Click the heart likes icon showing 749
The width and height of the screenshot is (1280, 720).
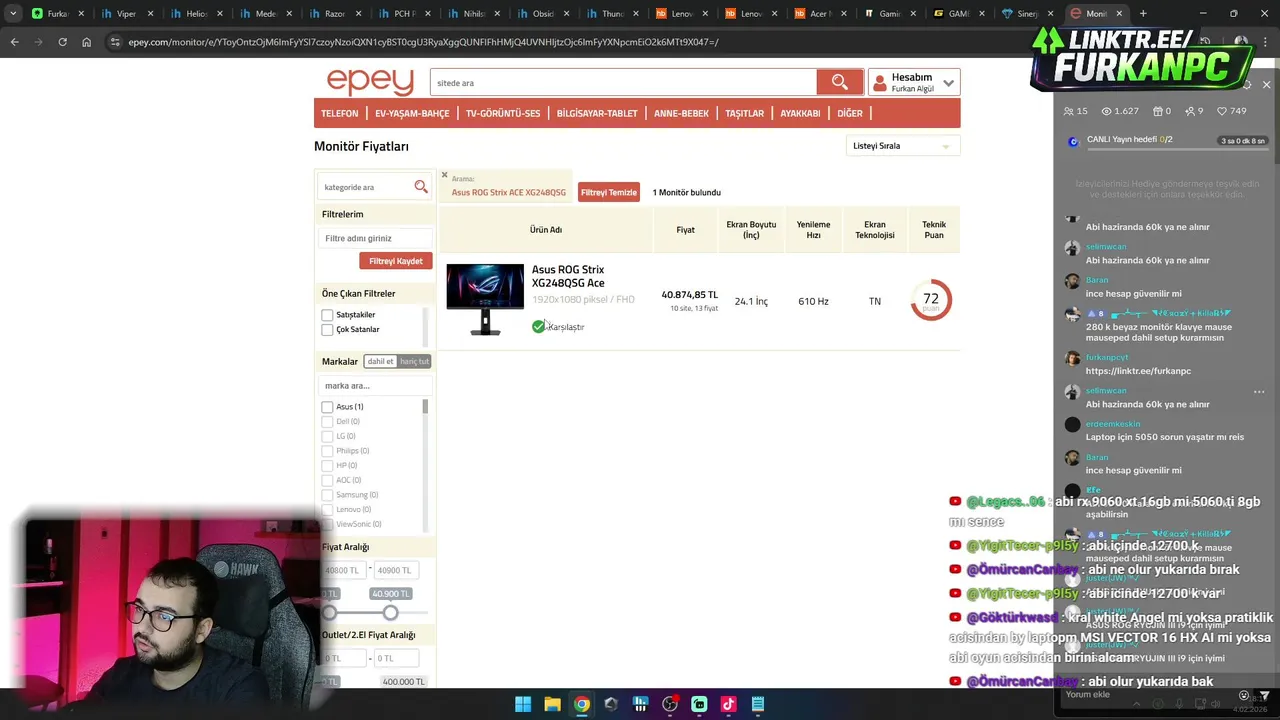[x=1222, y=111]
